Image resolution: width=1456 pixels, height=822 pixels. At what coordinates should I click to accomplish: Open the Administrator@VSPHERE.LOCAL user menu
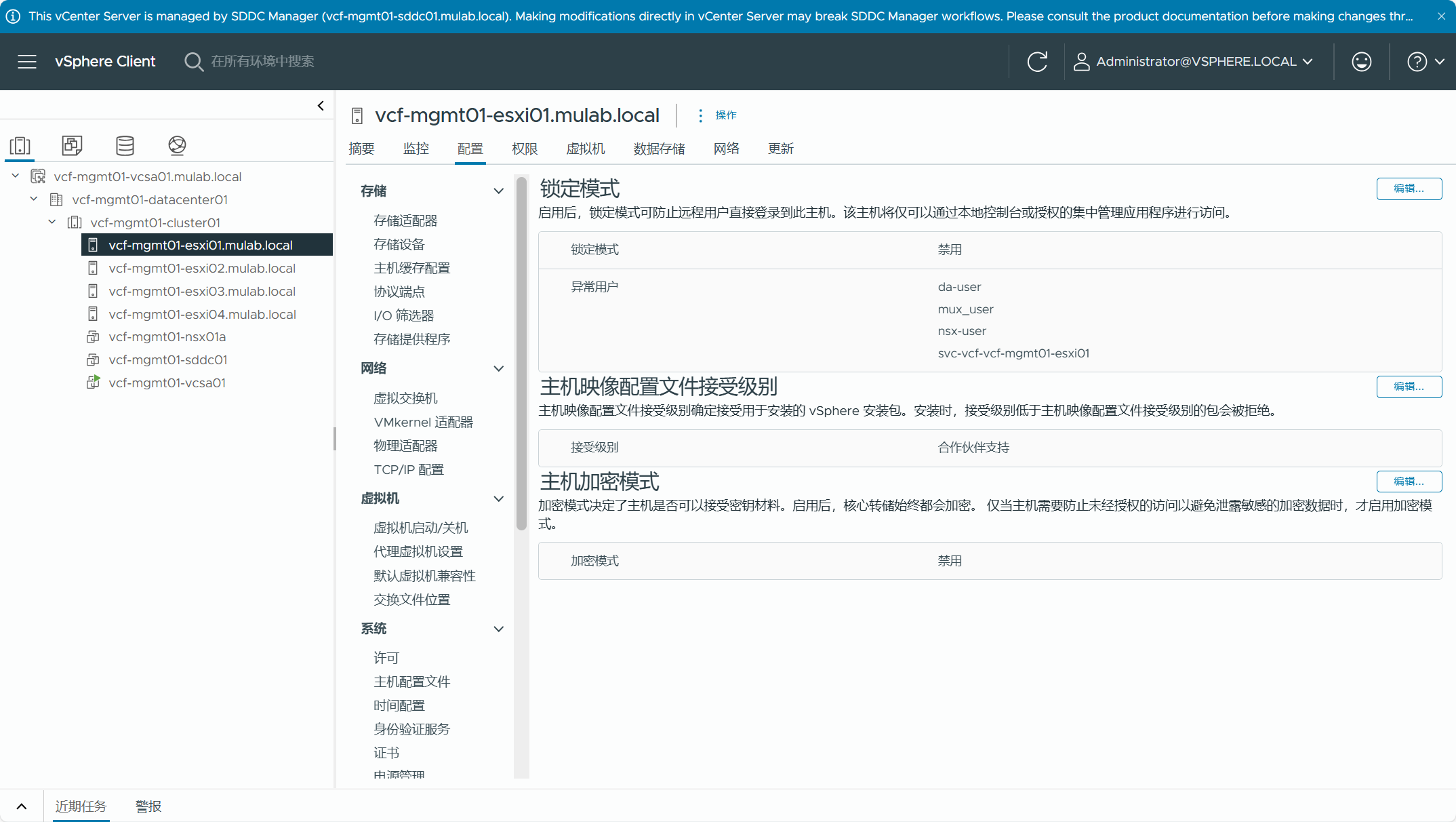[x=1194, y=62]
